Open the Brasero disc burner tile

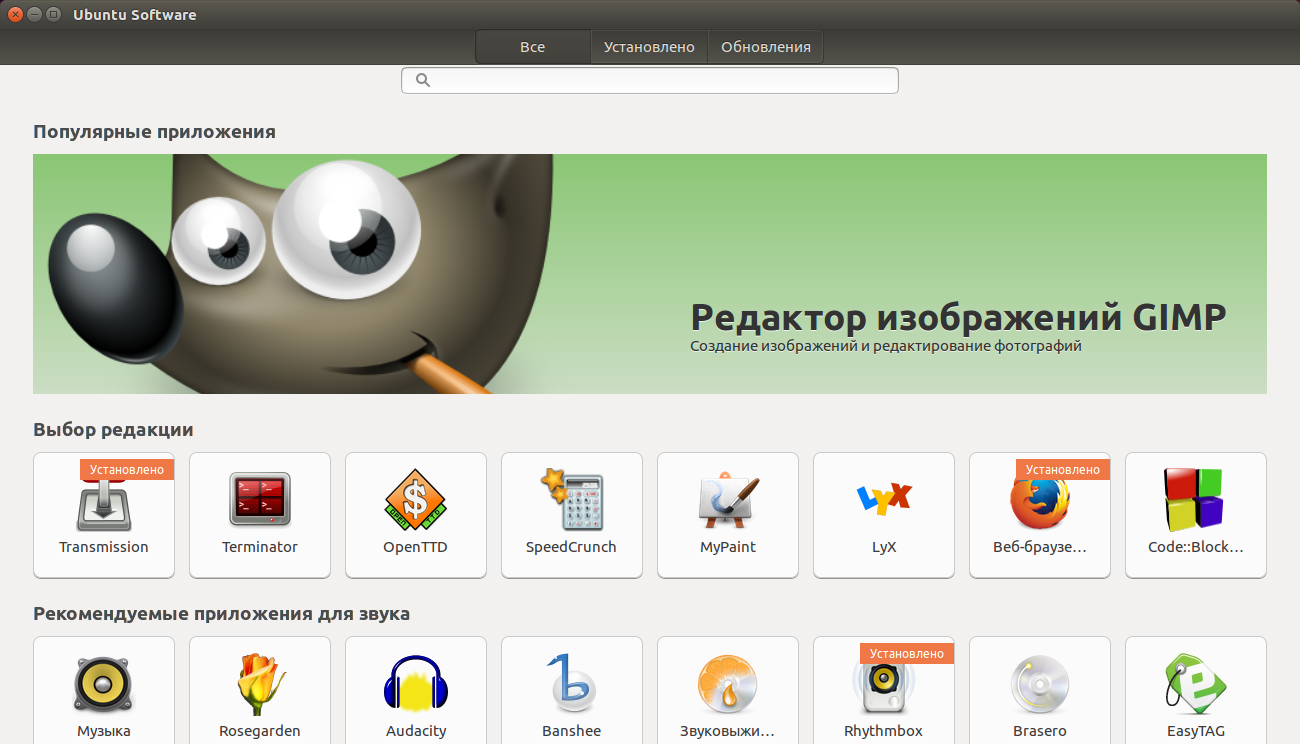1040,692
